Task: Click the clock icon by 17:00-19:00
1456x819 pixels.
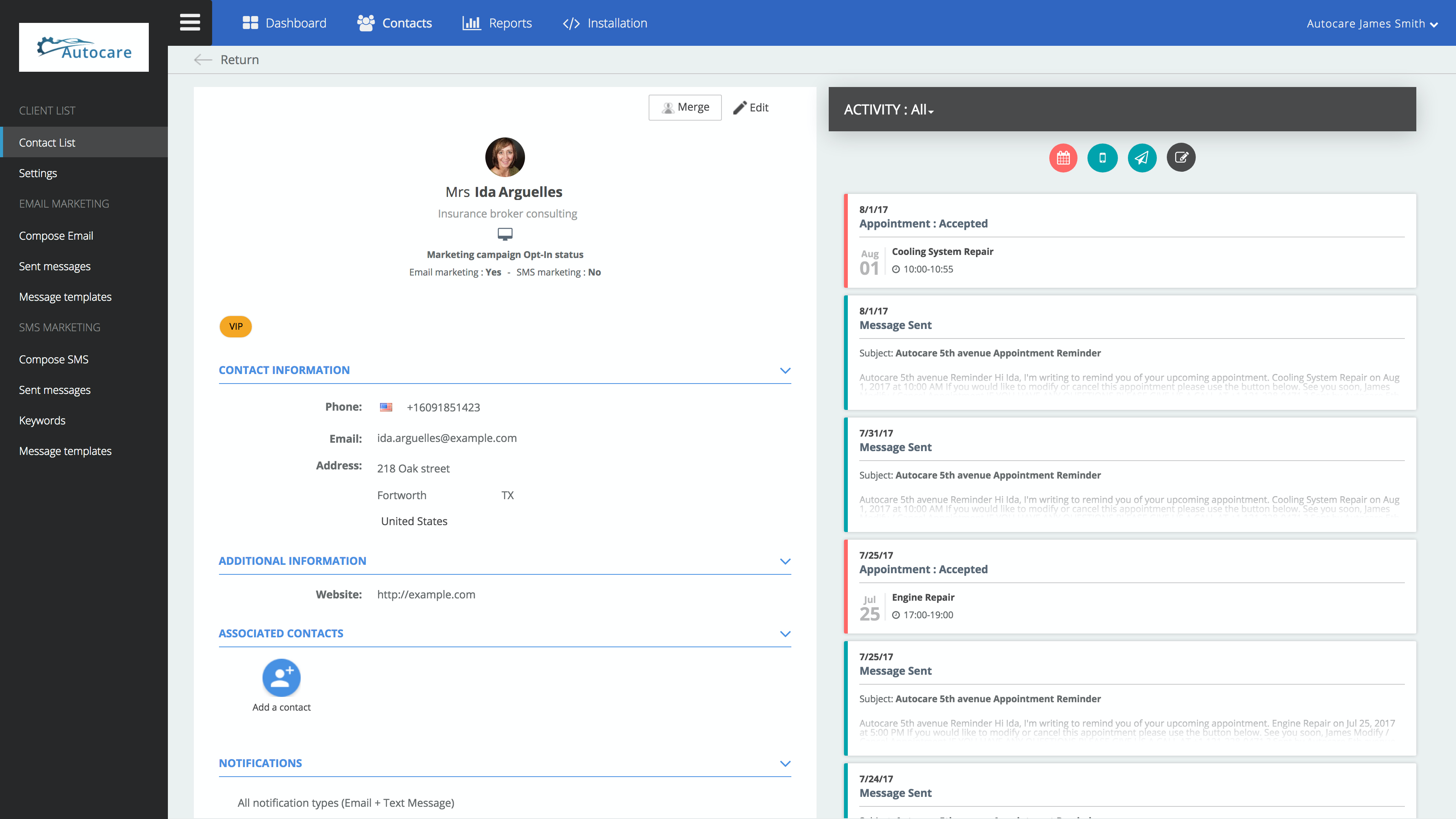Action: (x=896, y=616)
